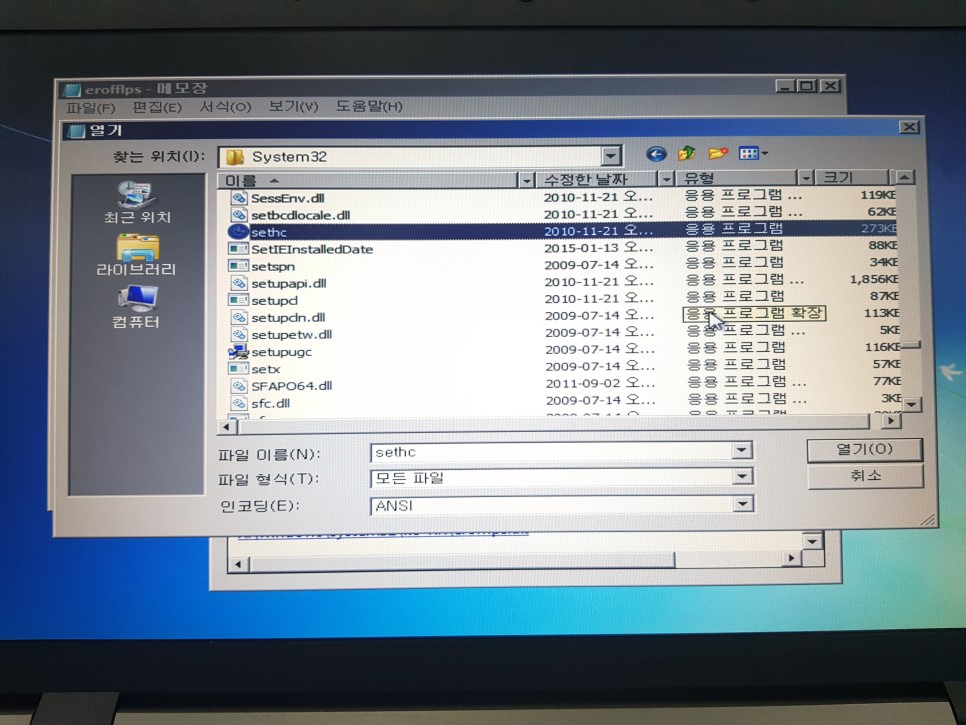This screenshot has width=966, height=725.
Task: Select the 116KB size cell of setupugc
Action: (882, 347)
